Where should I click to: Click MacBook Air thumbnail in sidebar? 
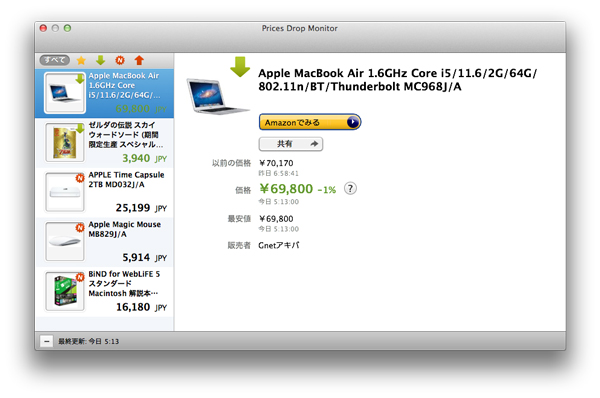click(x=64, y=93)
